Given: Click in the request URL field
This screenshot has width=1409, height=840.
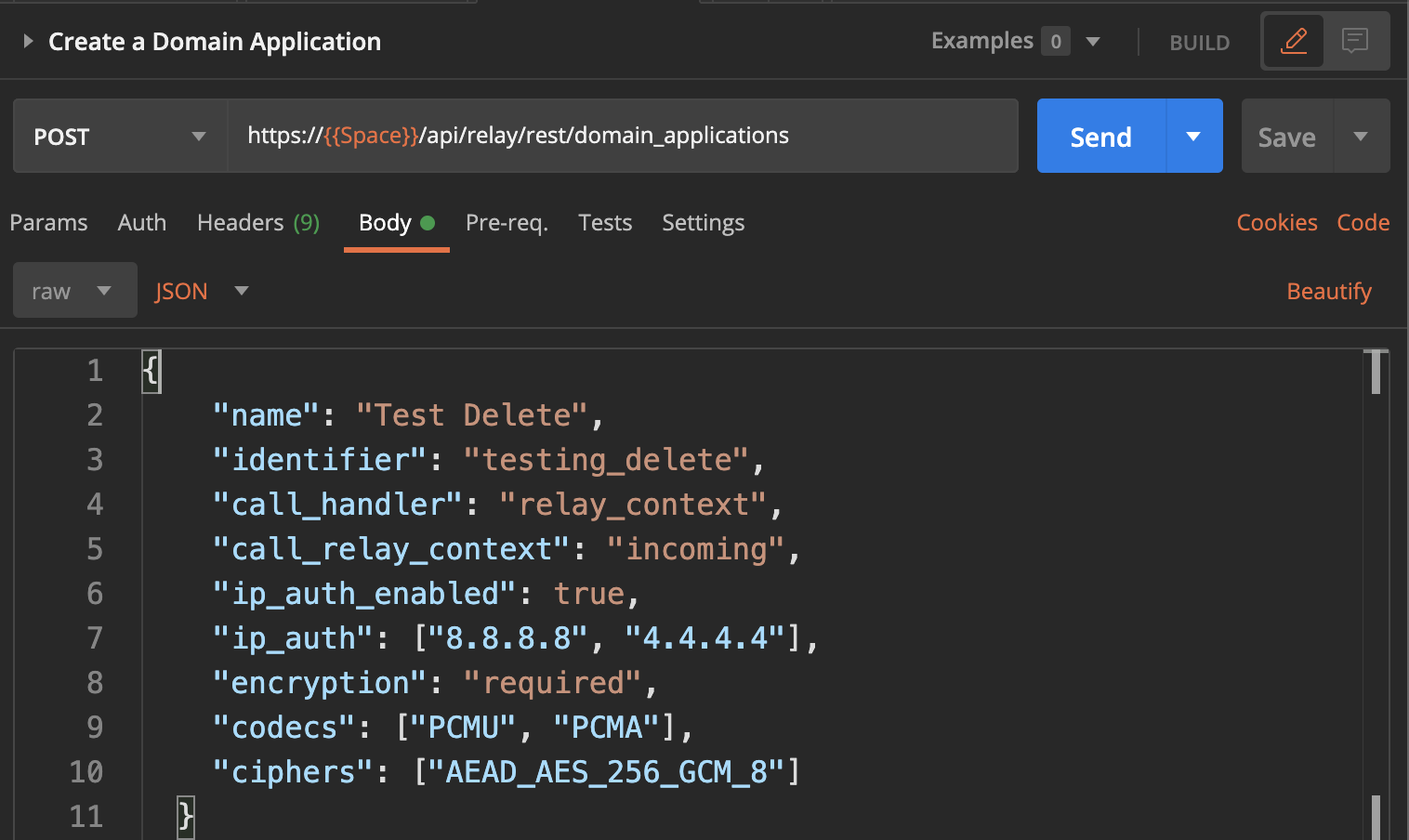Looking at the screenshot, I should 623,136.
